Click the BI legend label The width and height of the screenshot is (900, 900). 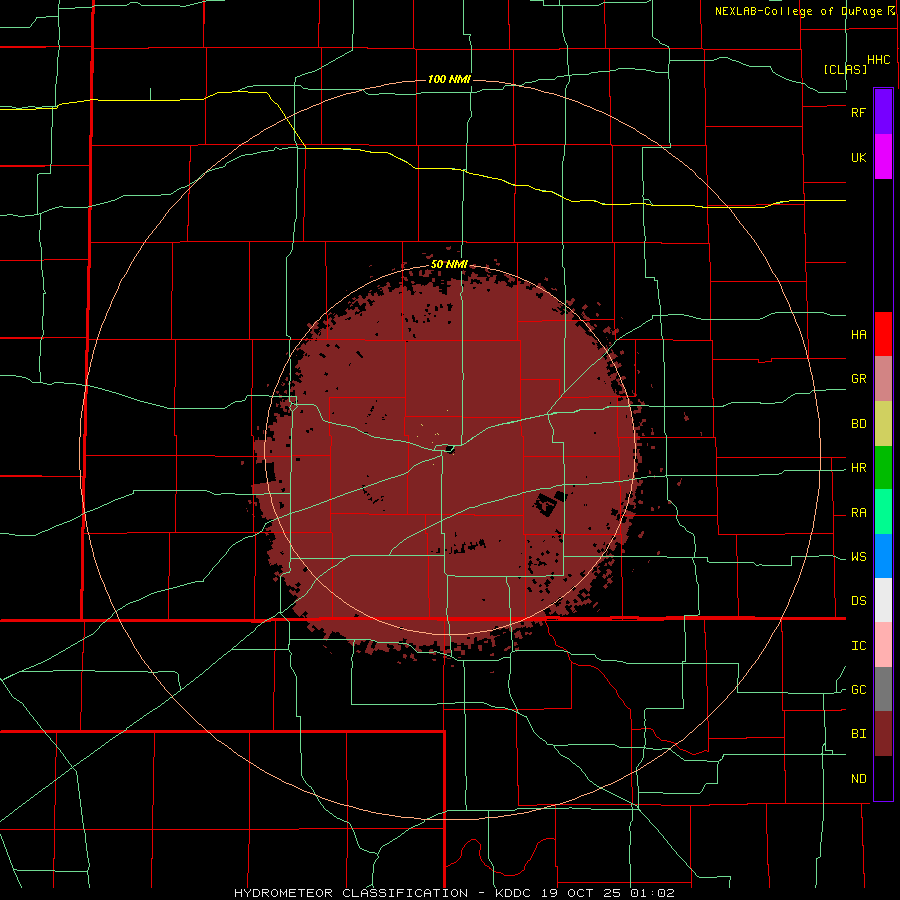(x=858, y=734)
